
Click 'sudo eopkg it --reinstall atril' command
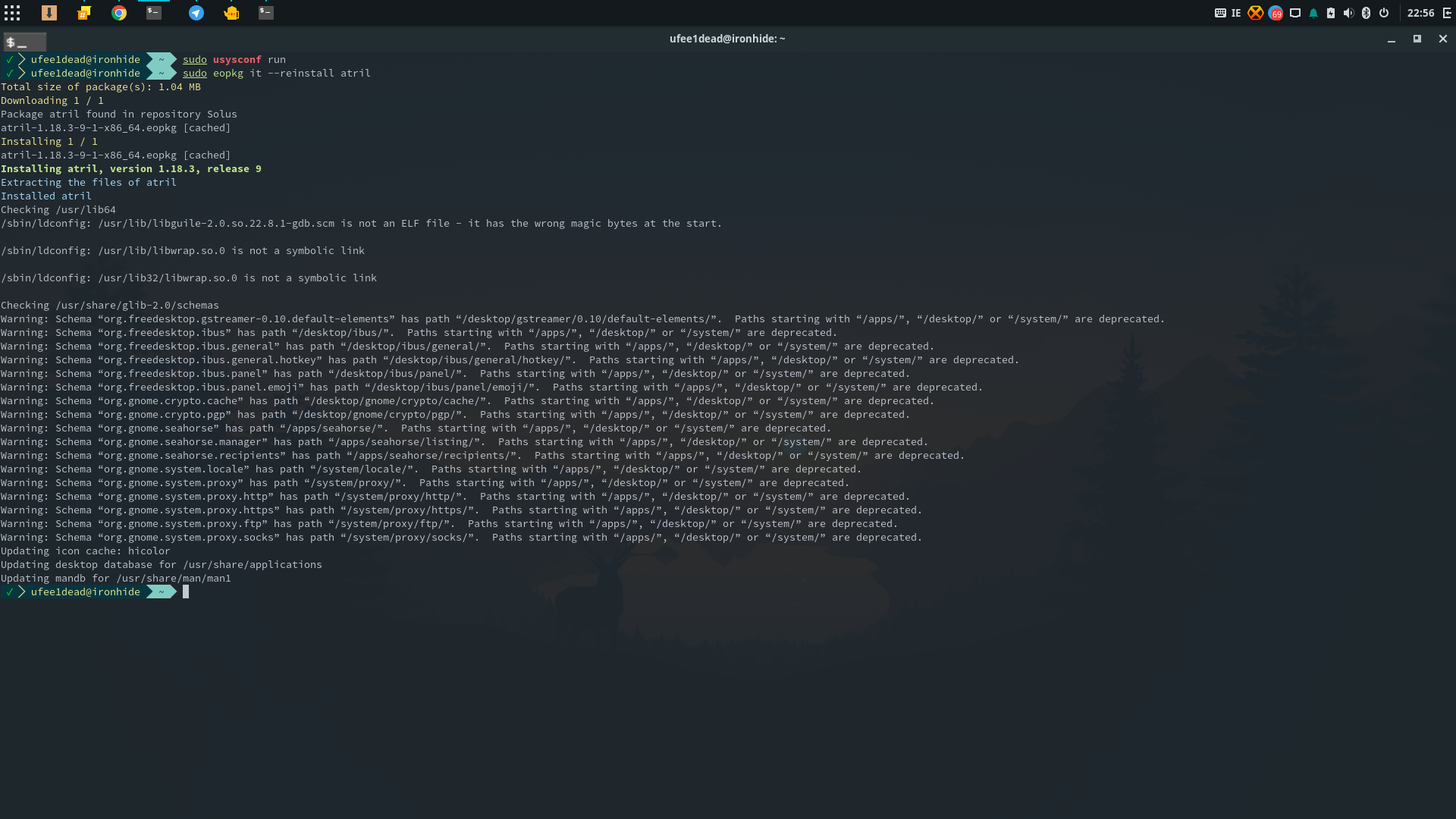click(276, 73)
